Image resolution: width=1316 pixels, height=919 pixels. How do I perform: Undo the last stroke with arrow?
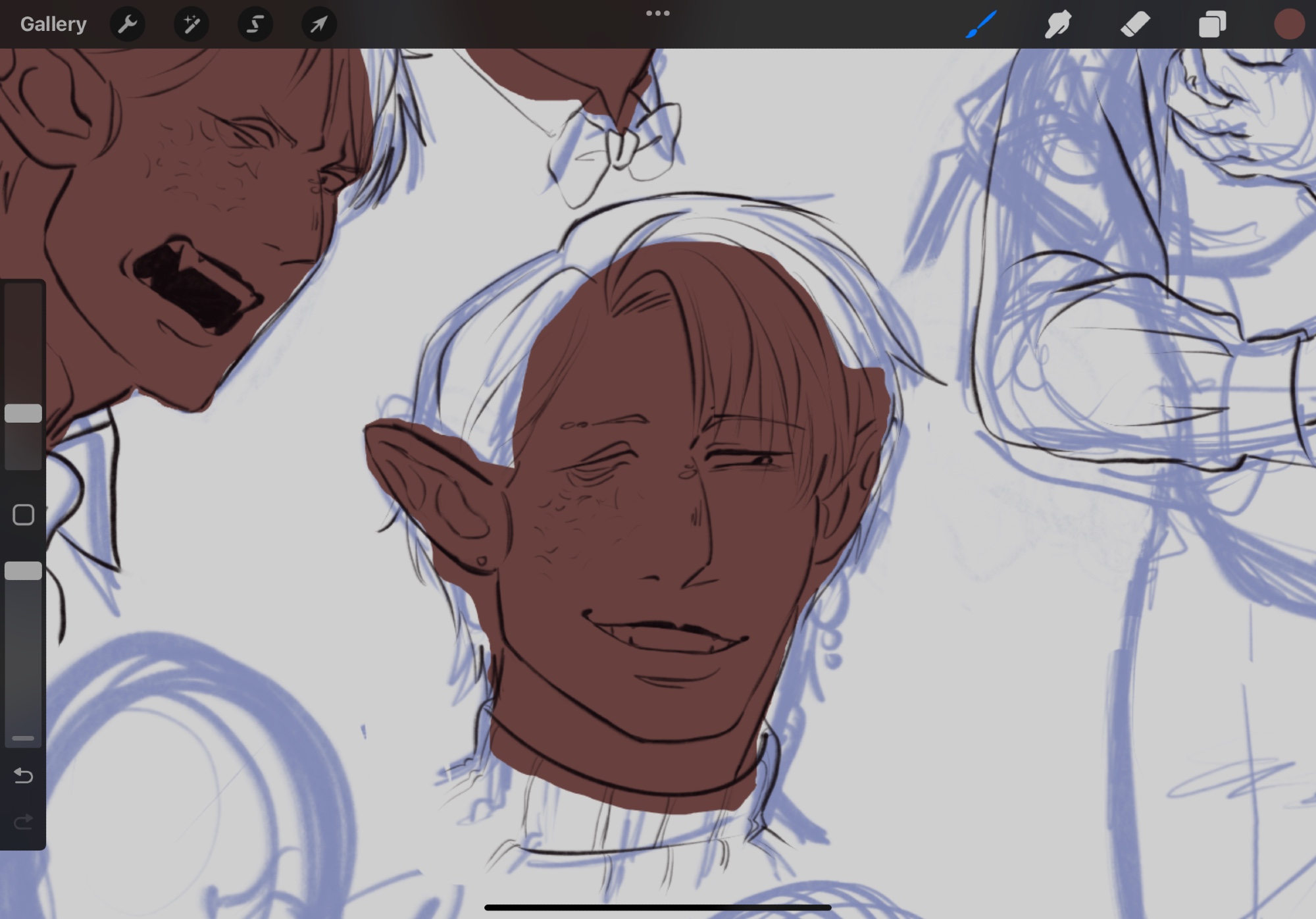pos(23,776)
